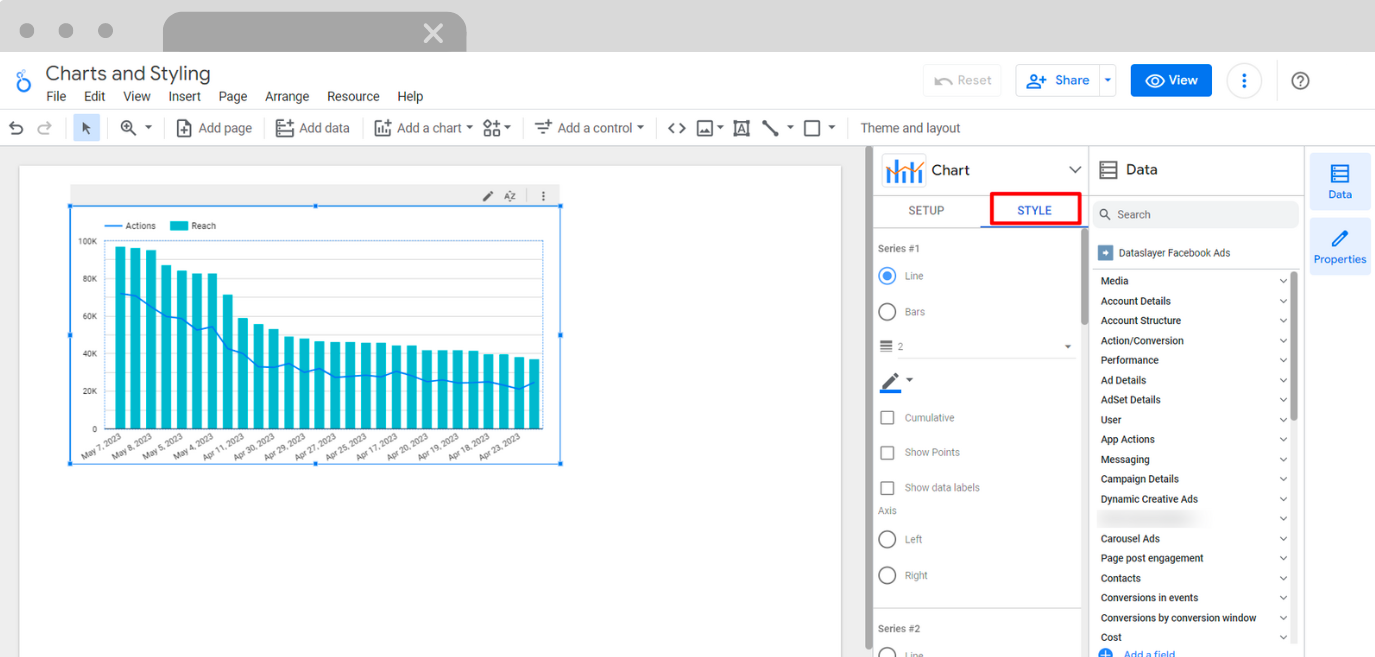Open the text box insertion tool
The height and width of the screenshot is (657, 1375).
[741, 128]
